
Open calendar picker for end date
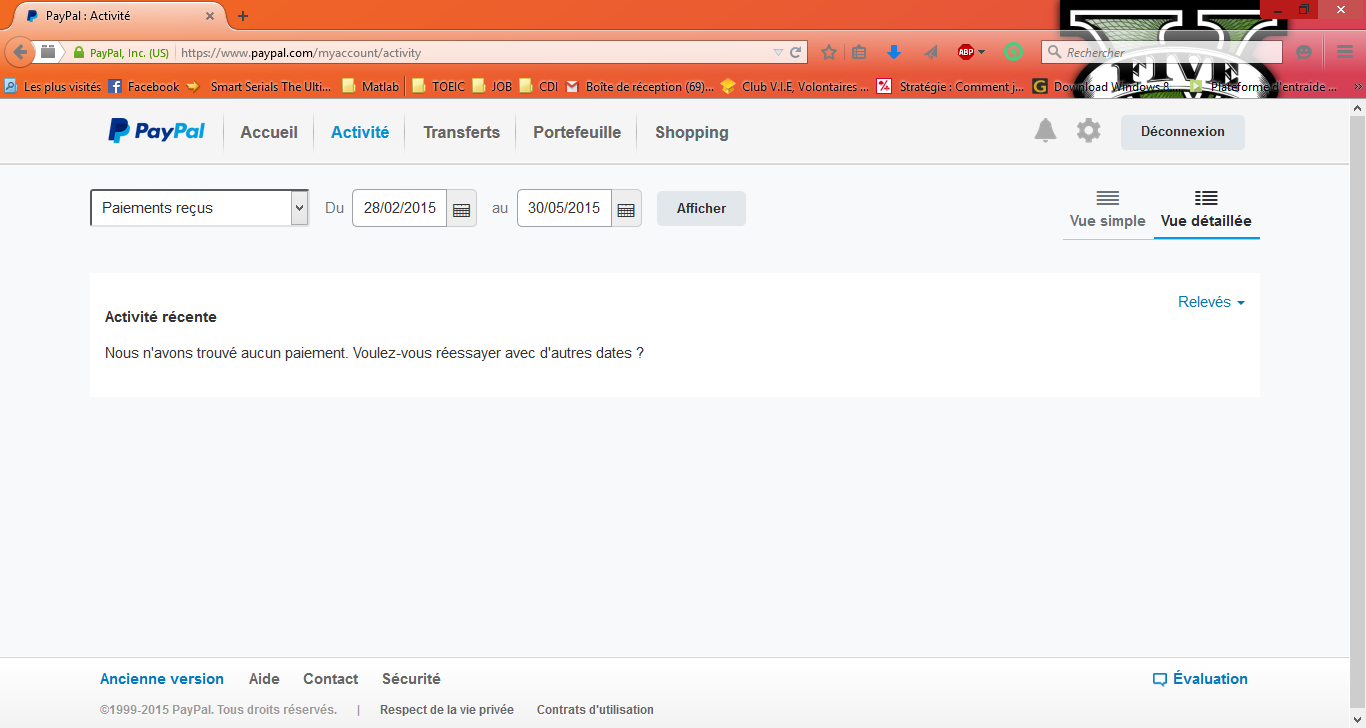coord(626,209)
